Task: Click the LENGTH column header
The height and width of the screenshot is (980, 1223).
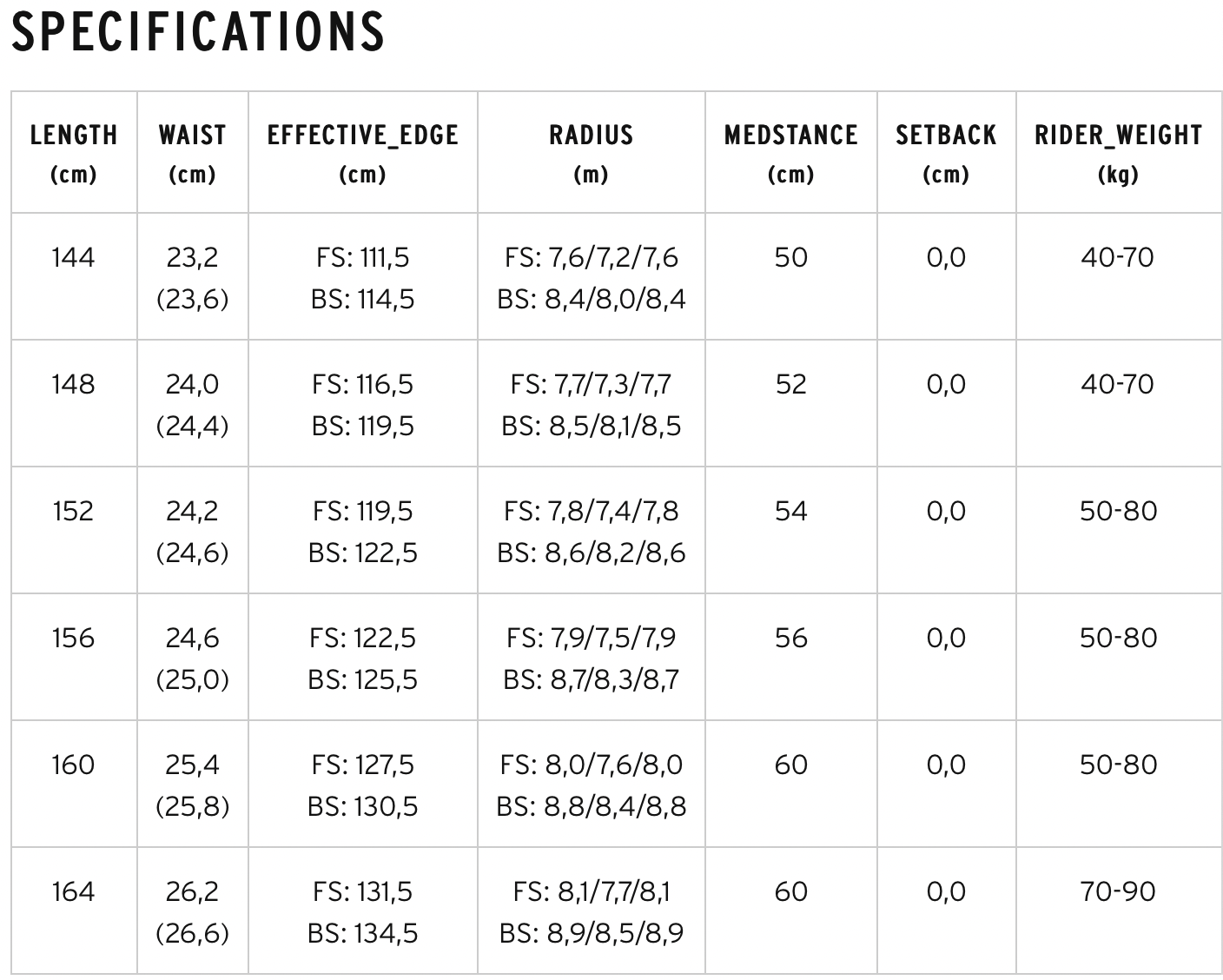Action: [74, 153]
